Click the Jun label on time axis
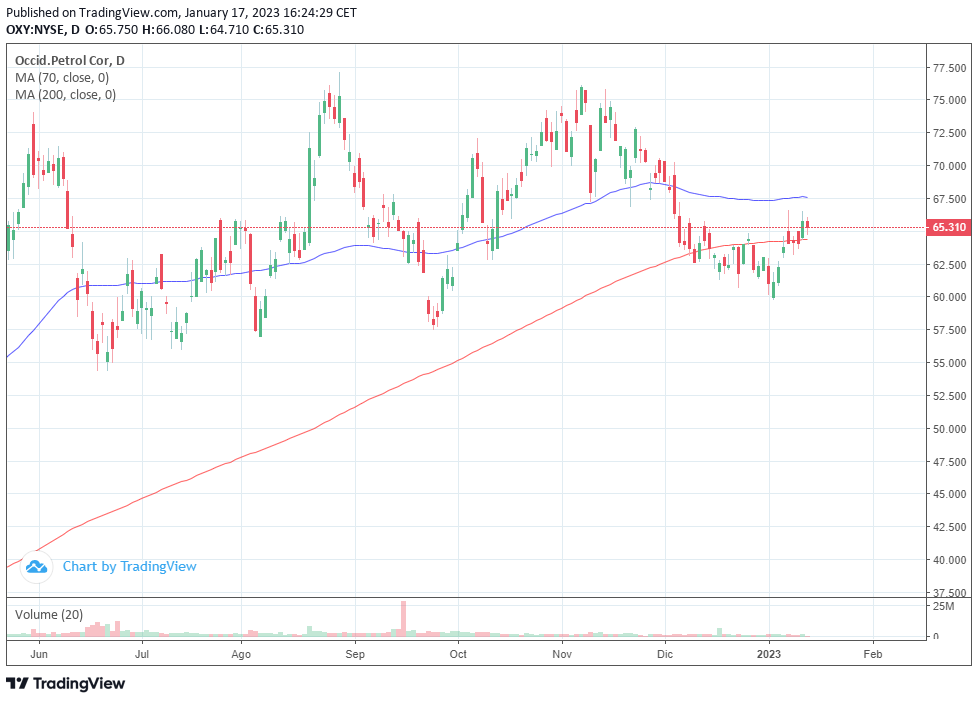 click(x=39, y=654)
